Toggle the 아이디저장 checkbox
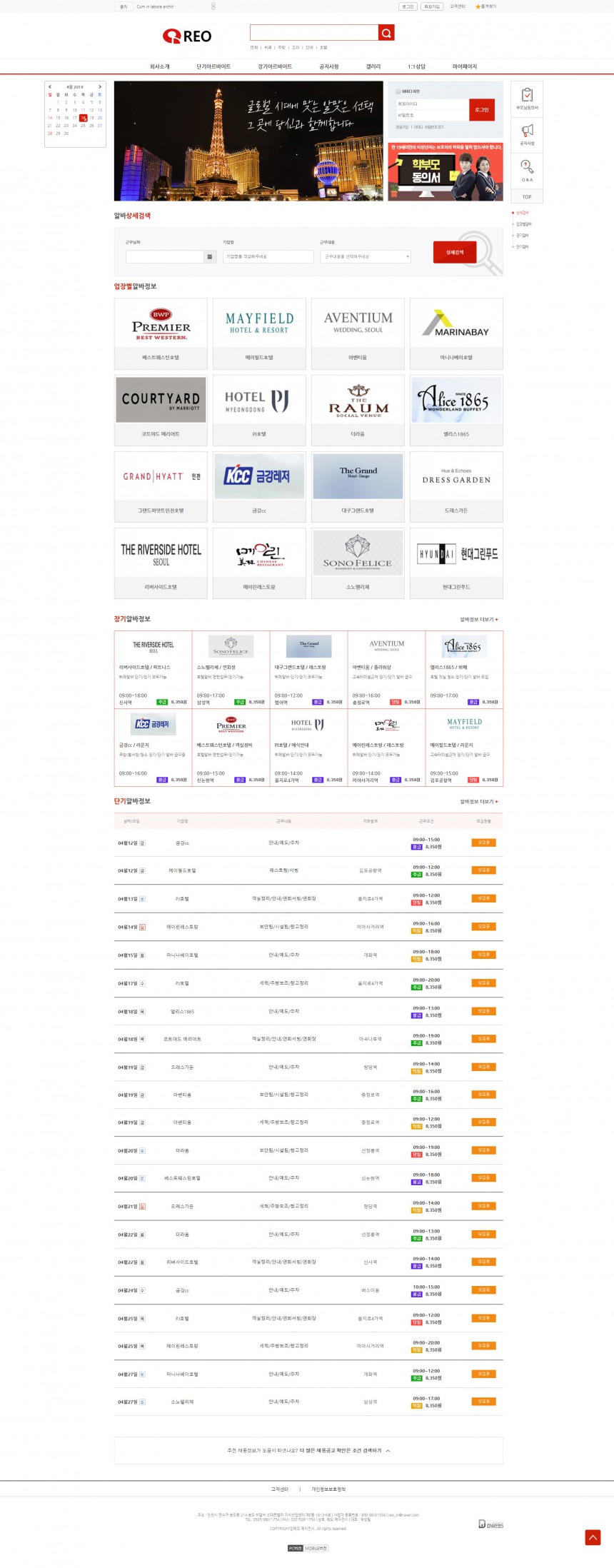The height and width of the screenshot is (1568, 614). [x=398, y=91]
